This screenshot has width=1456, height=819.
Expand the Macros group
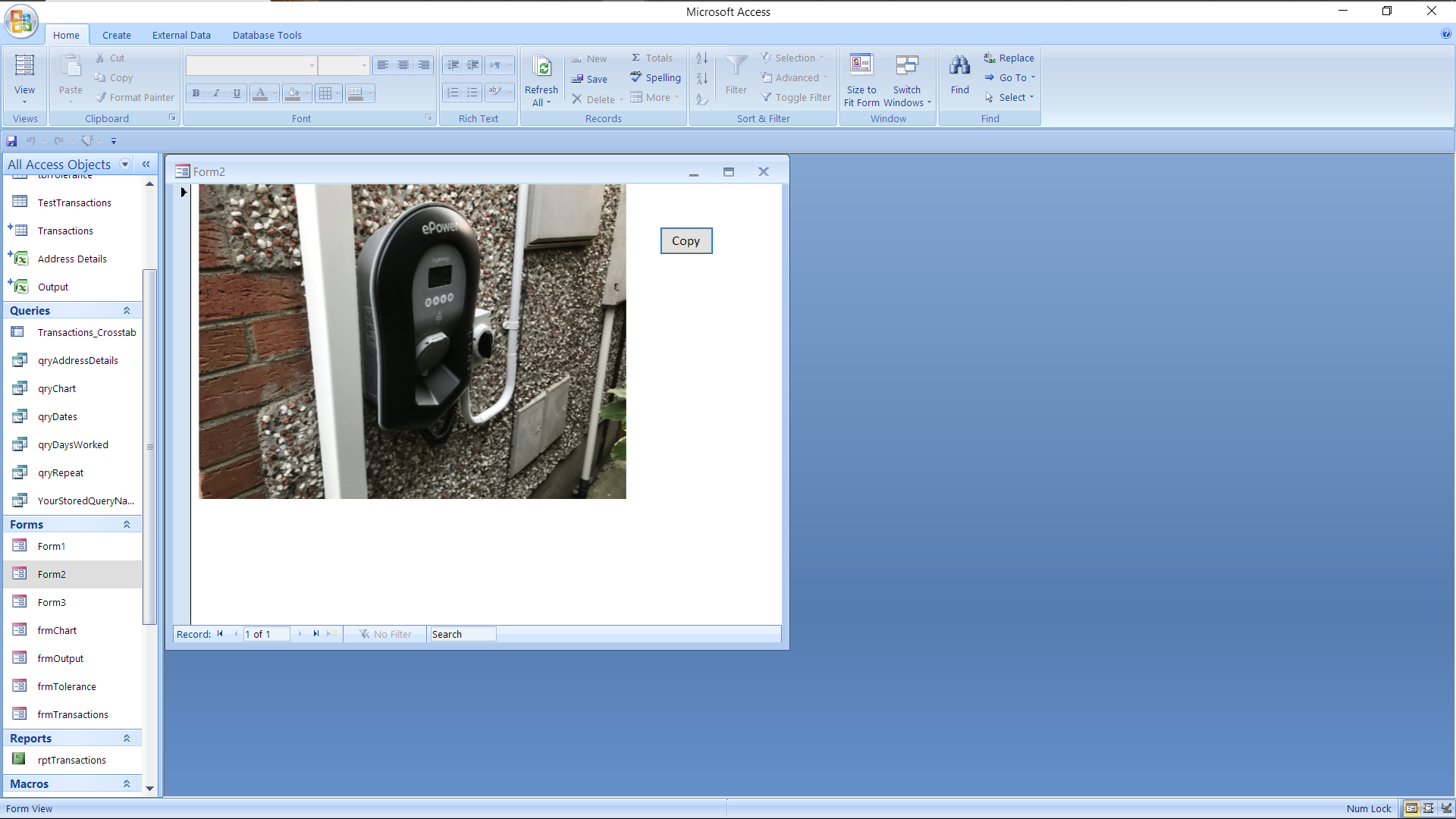(127, 784)
